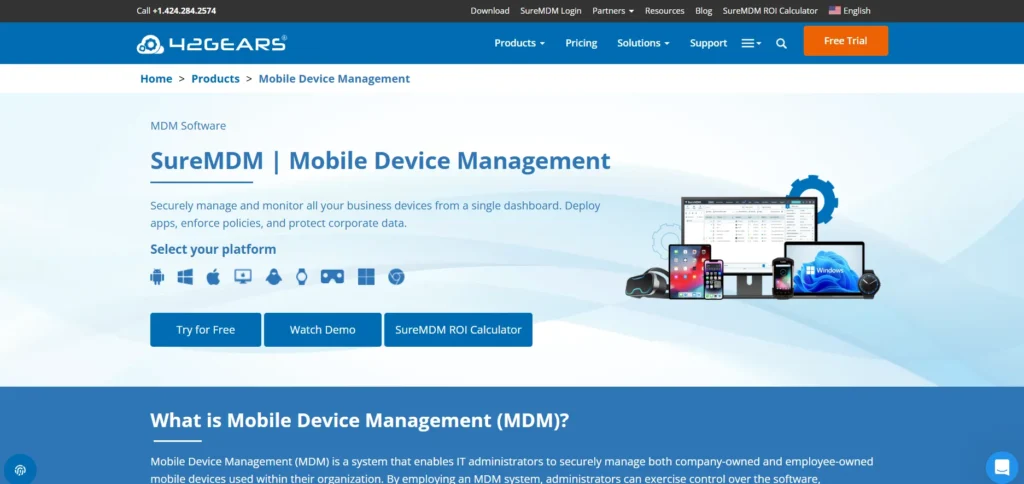This screenshot has height=484, width=1024.
Task: Click the Try for Free button
Action: point(206,330)
